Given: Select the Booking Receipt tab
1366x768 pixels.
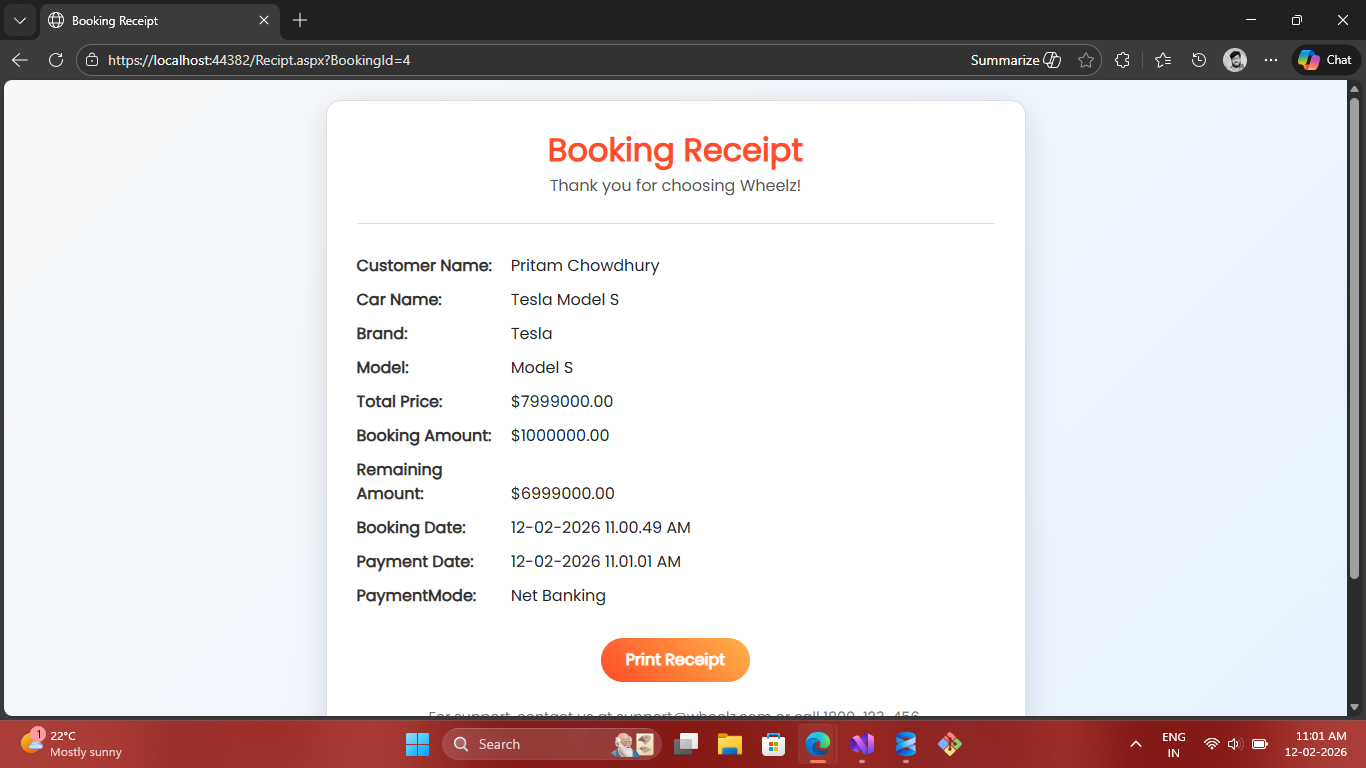Looking at the screenshot, I should click(x=150, y=20).
